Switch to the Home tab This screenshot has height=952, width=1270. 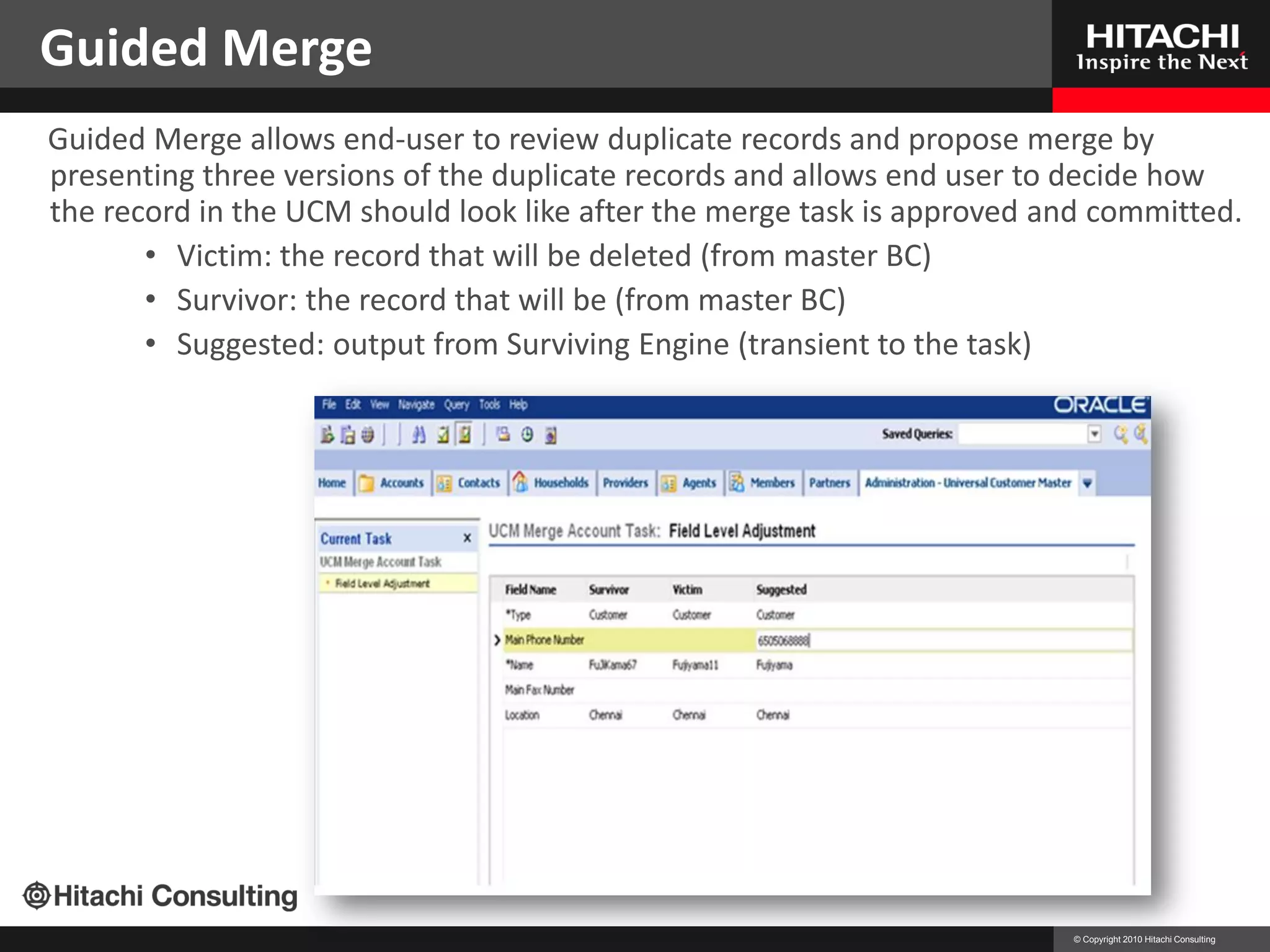(332, 483)
